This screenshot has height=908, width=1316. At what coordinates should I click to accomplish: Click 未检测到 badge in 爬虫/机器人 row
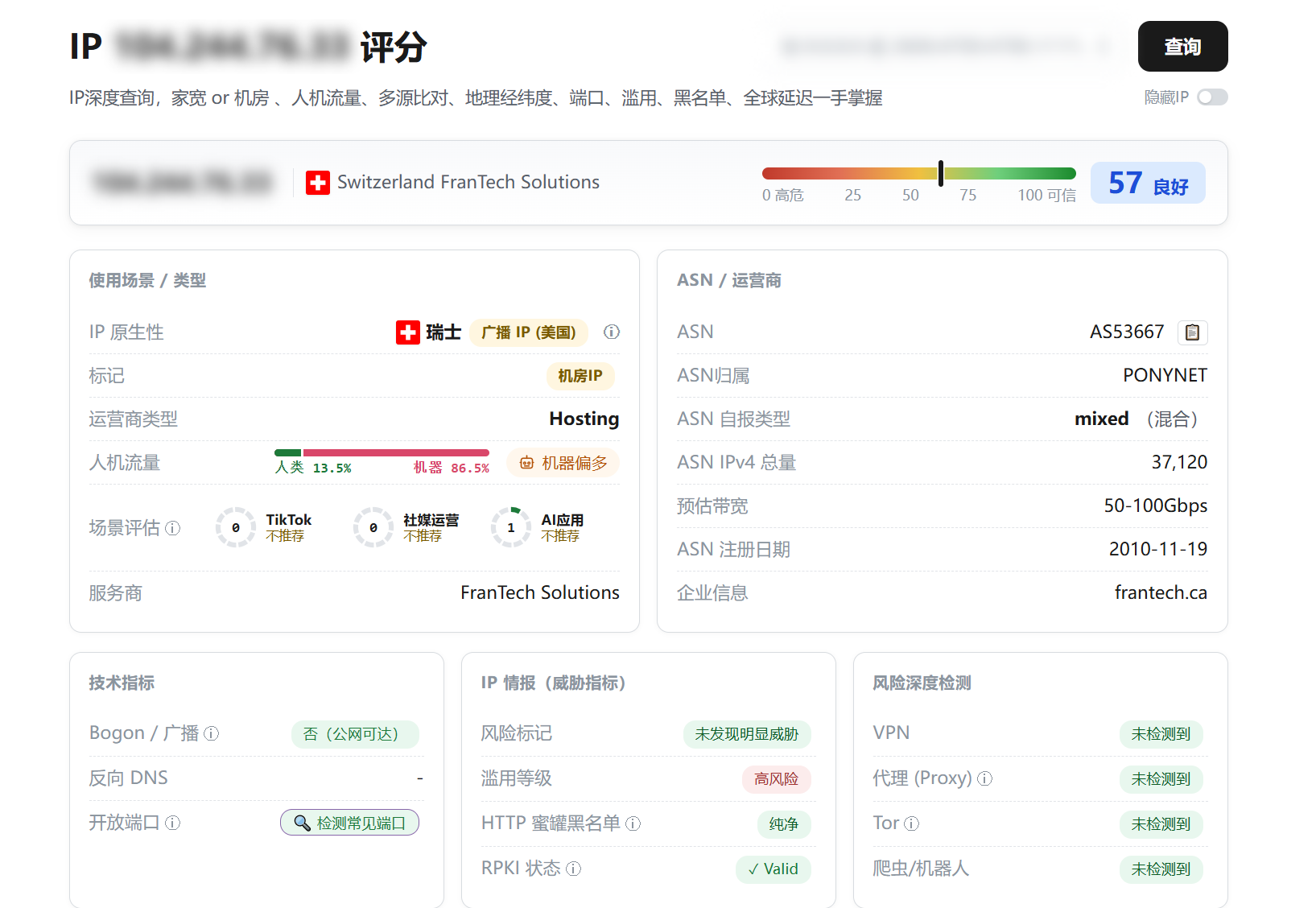pos(1161,869)
